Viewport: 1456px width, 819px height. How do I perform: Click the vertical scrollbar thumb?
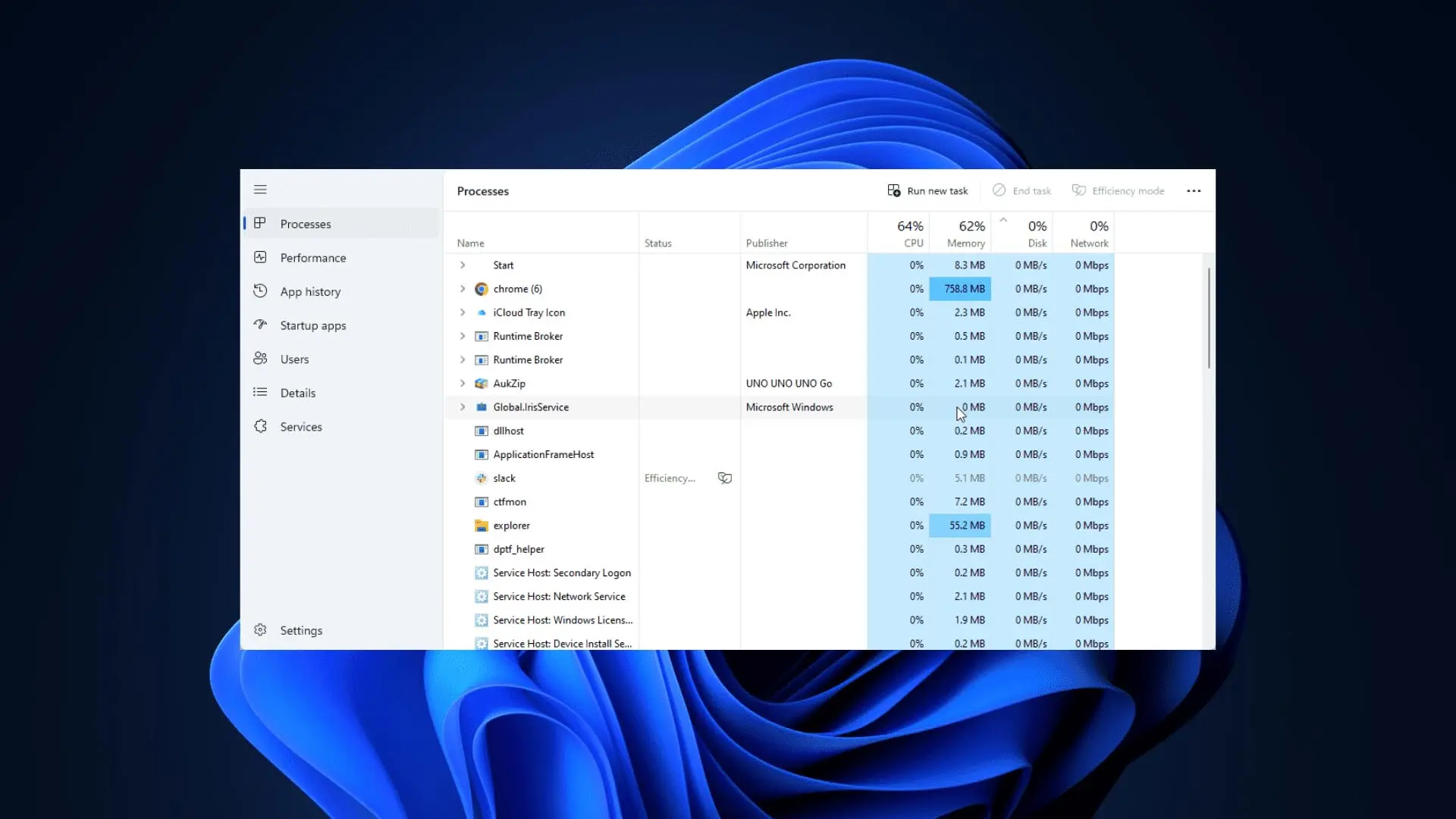pos(1209,318)
